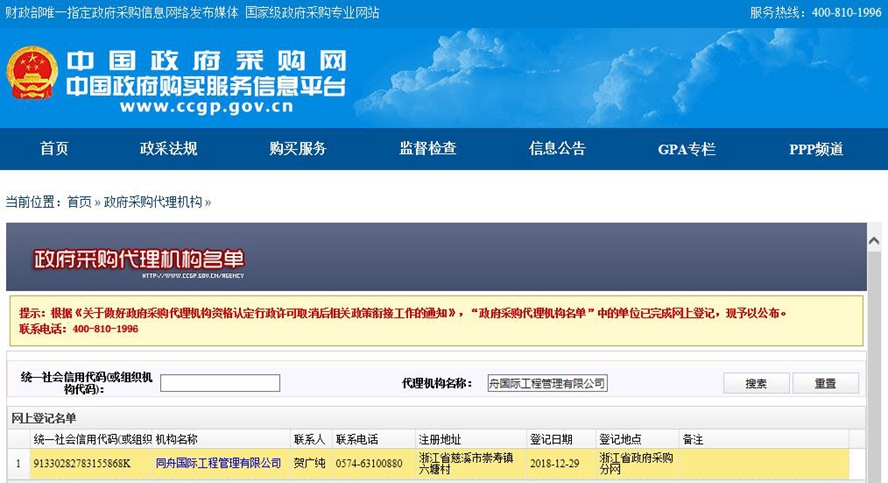
Task: Open the 政采法规 navigation item
Action: (x=169, y=148)
